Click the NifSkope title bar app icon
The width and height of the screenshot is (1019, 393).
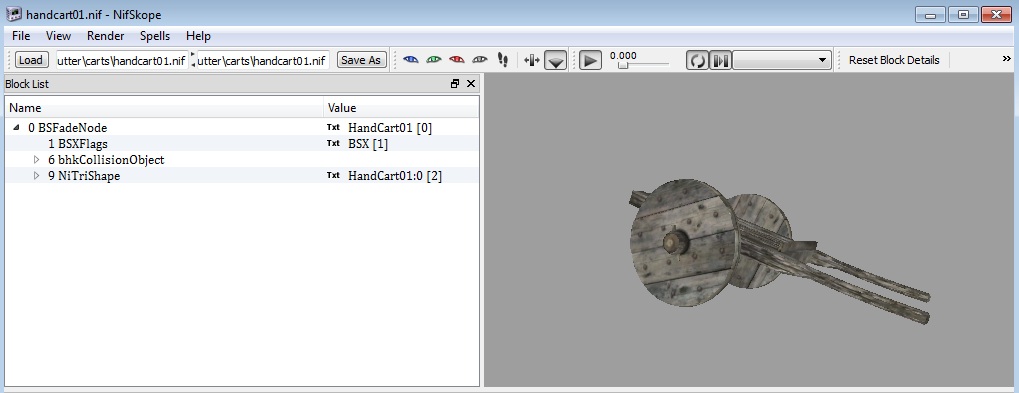tap(14, 14)
